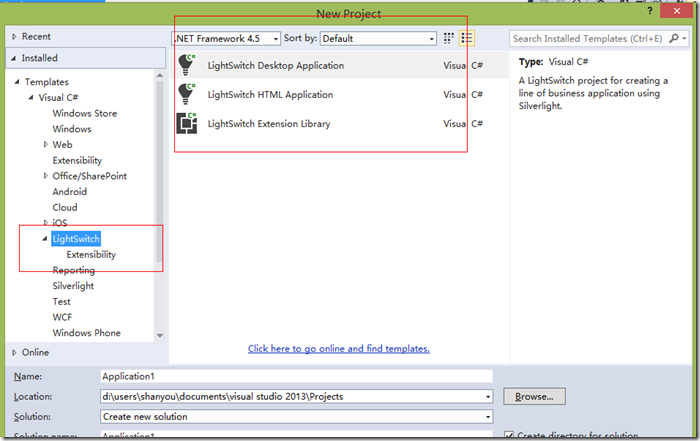Click the LightSwitch HTML Application lightbulb icon
700x441 pixels.
(187, 94)
